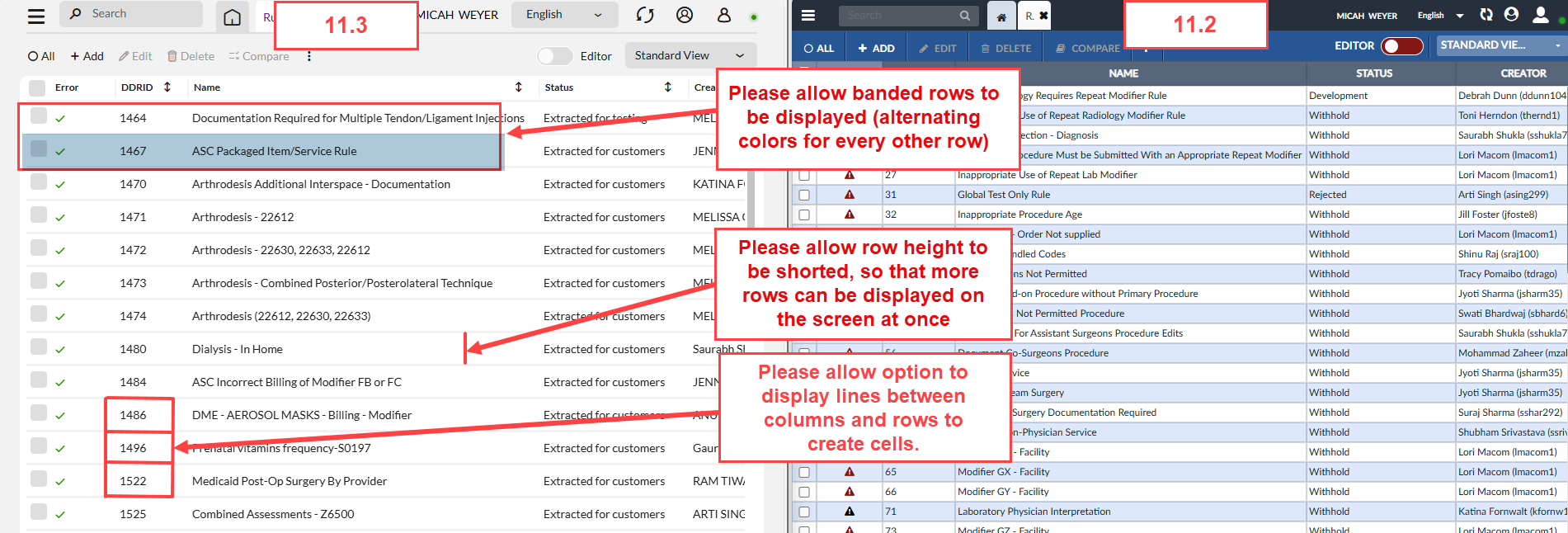1568x533 pixels.
Task: Click Compare in the left window toolbar
Action: pos(259,56)
